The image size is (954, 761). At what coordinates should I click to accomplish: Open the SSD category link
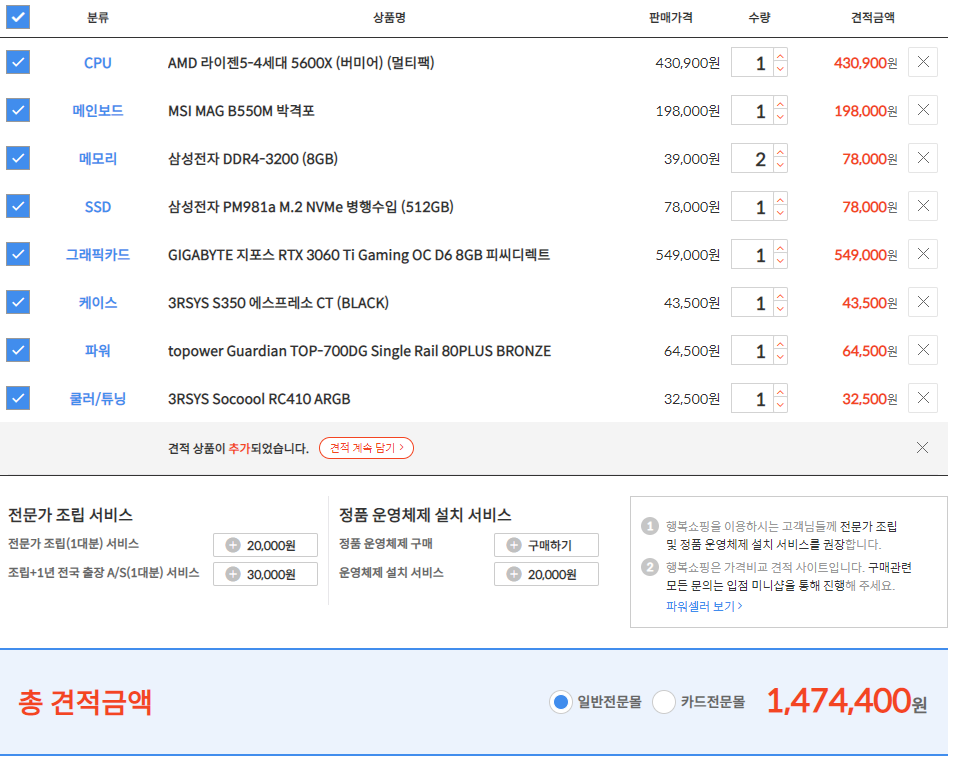[x=97, y=207]
